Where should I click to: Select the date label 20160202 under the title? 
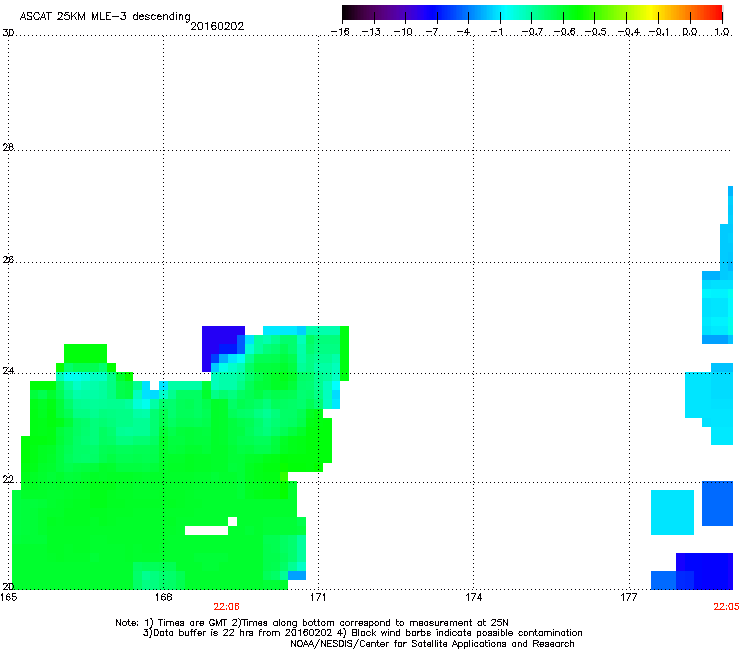click(217, 26)
